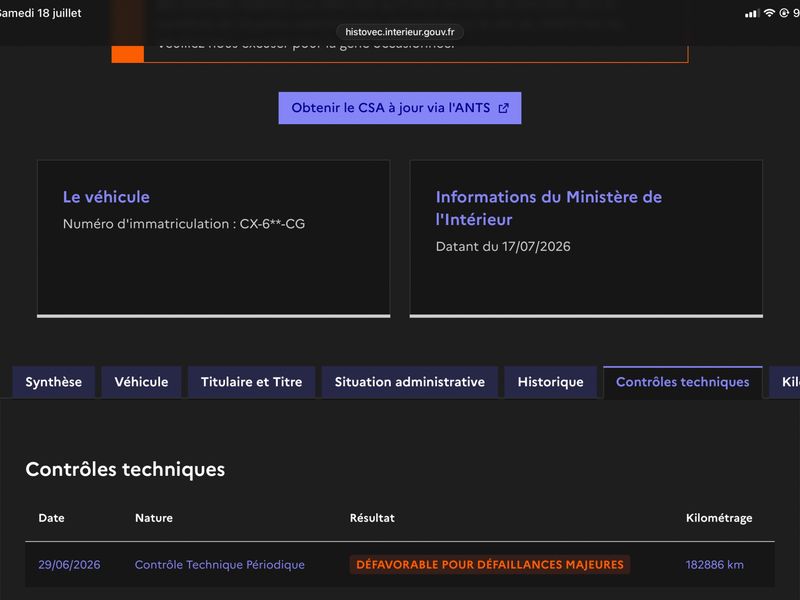Image resolution: width=800 pixels, height=600 pixels.
Task: Click the 182886 km mileage cell
Action: coord(715,565)
